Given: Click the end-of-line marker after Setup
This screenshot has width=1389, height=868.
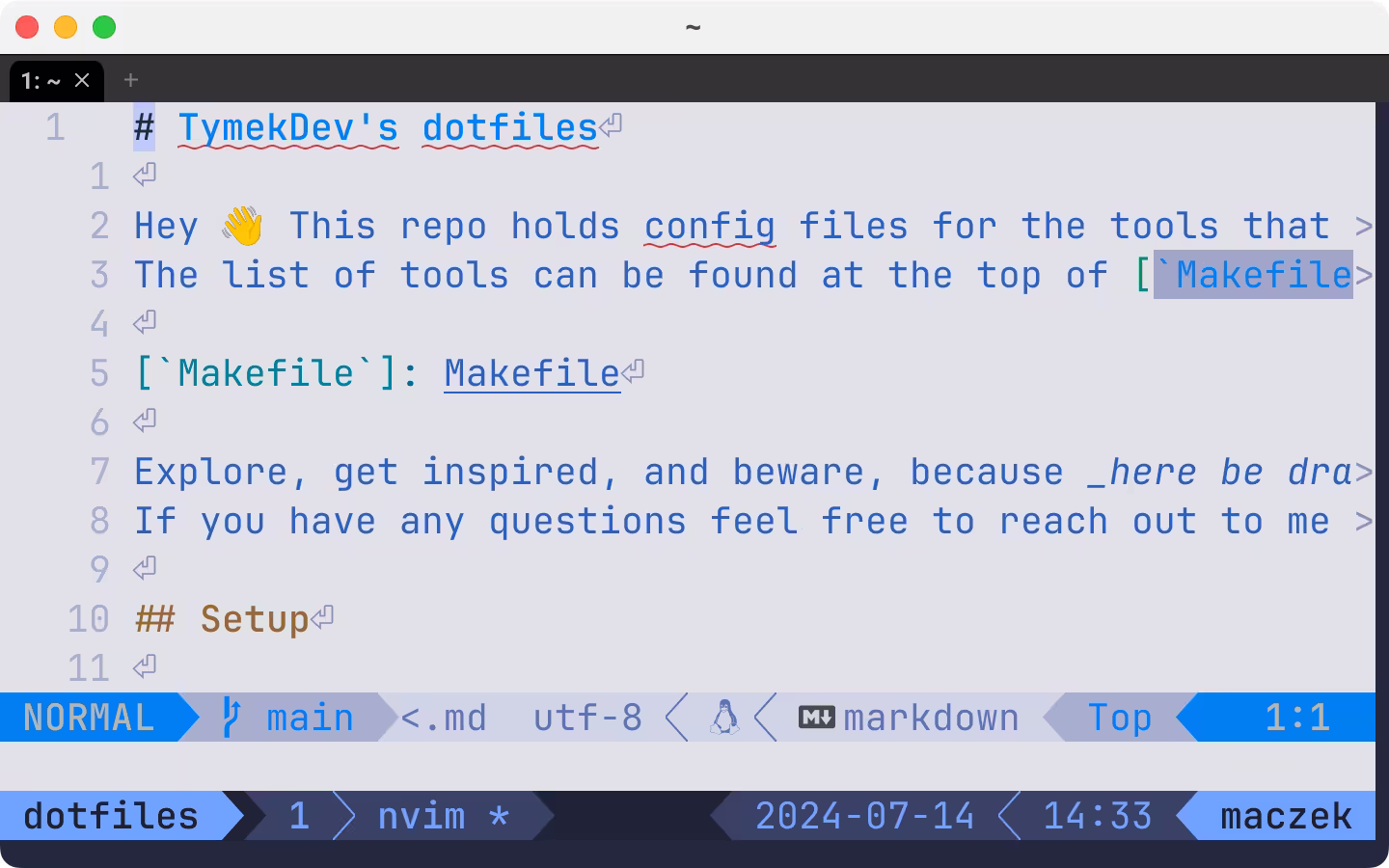Looking at the screenshot, I should [x=322, y=617].
